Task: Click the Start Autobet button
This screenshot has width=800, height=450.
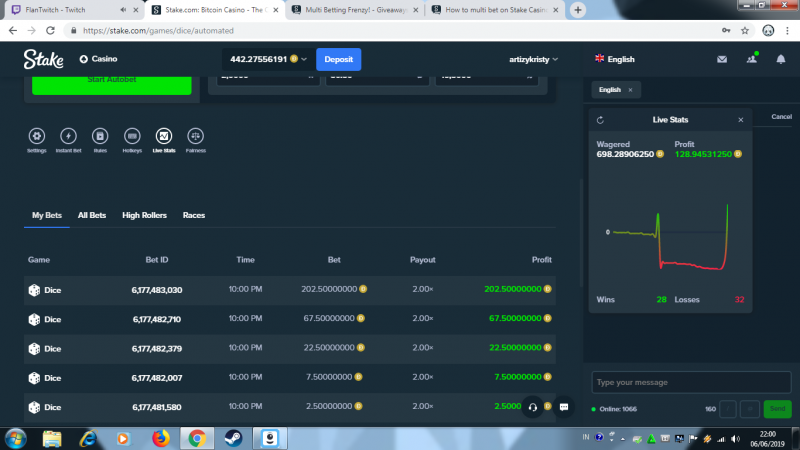Action: 112,84
